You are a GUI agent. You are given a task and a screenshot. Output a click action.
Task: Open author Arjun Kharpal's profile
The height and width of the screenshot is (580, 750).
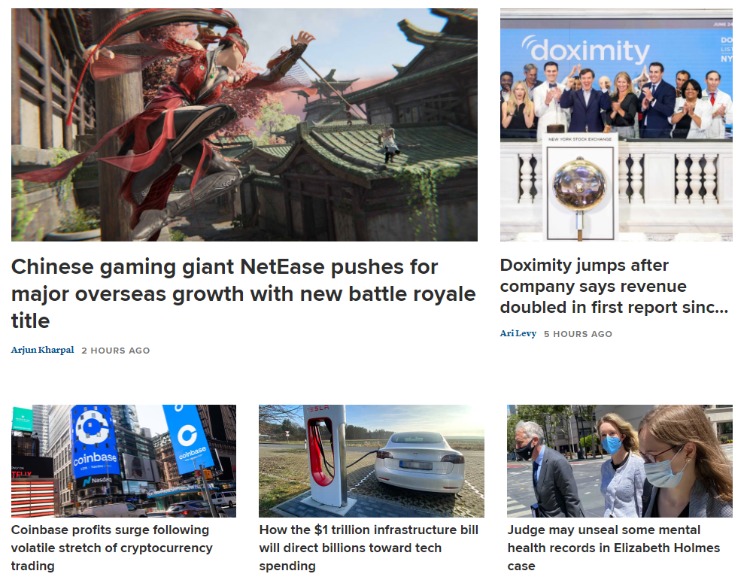click(43, 350)
